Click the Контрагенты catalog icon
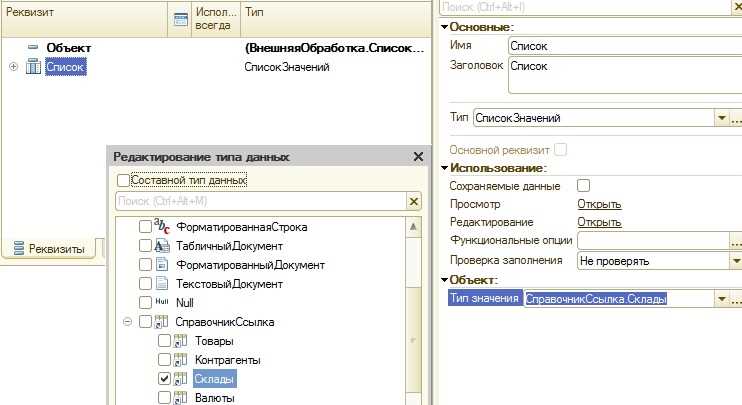The height and width of the screenshot is (405, 742). pos(180,360)
